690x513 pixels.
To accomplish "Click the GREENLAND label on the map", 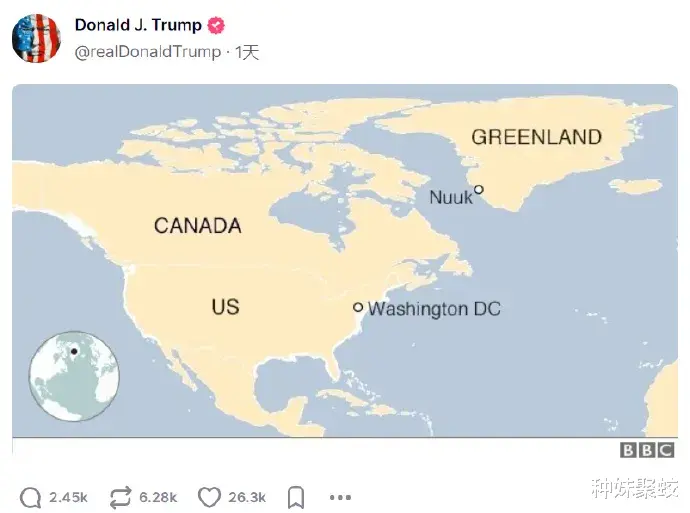I will click(536, 137).
